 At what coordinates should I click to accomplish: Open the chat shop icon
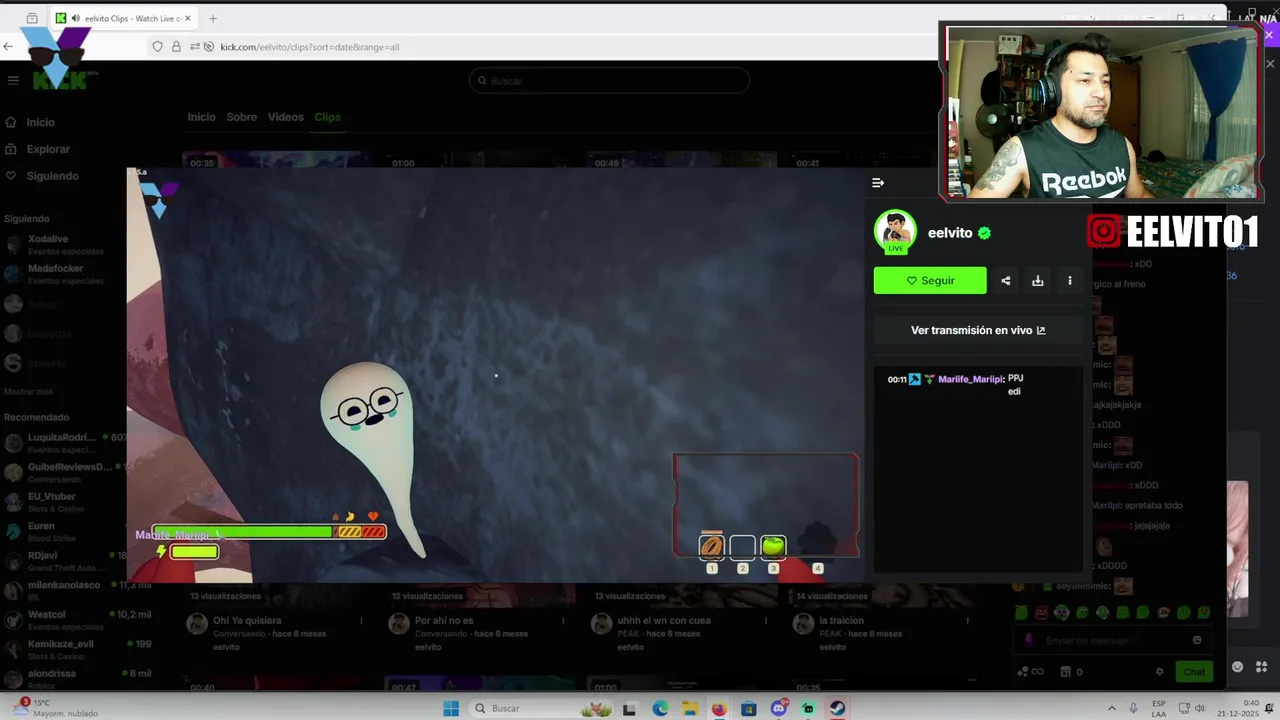[x=1066, y=672]
